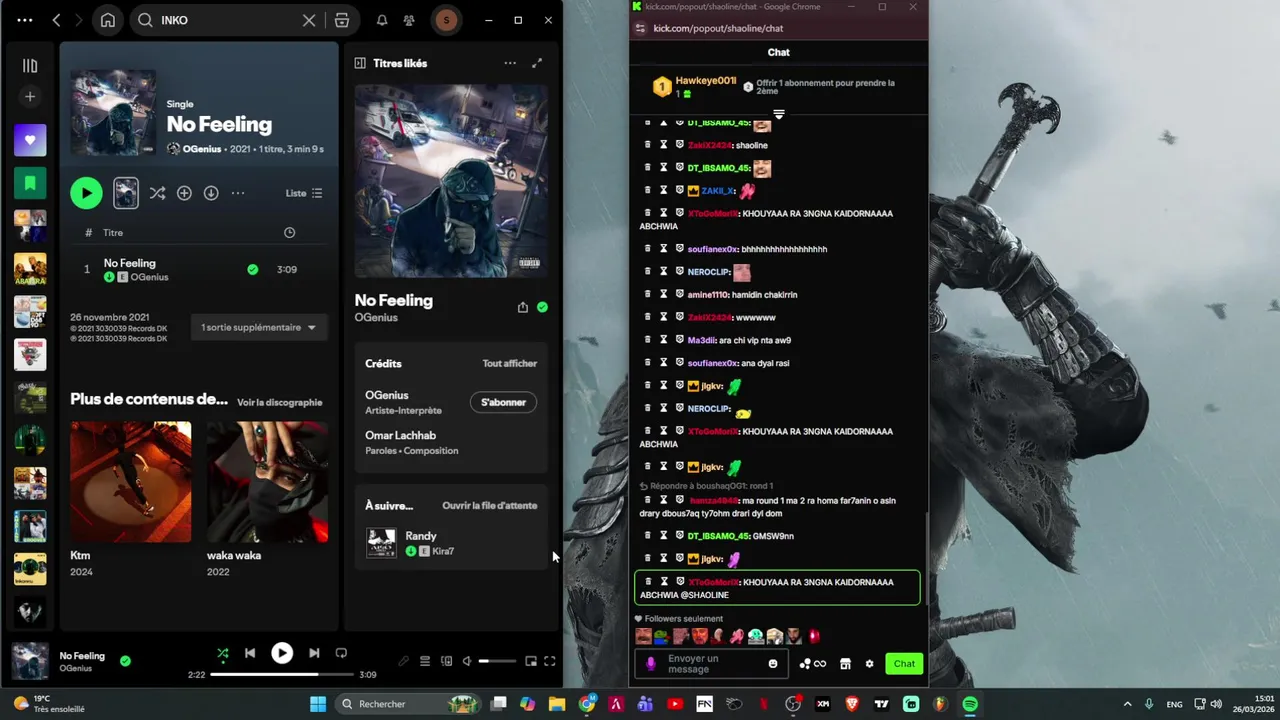Open Kick channel points icon
This screenshot has width=1280, height=720.
tap(812, 664)
